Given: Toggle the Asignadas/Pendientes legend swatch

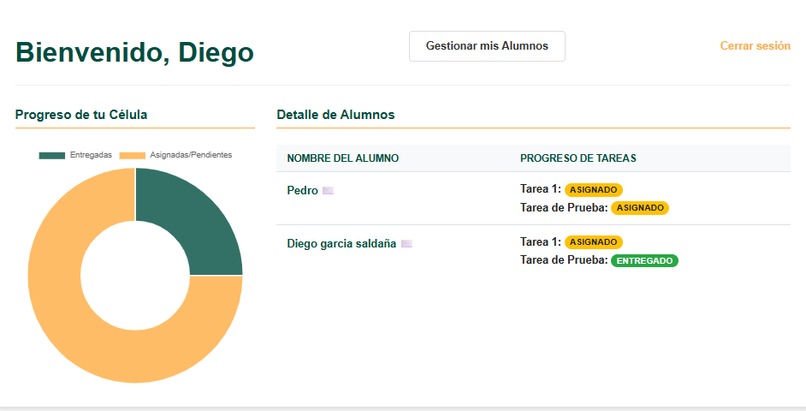Looking at the screenshot, I should coord(132,155).
